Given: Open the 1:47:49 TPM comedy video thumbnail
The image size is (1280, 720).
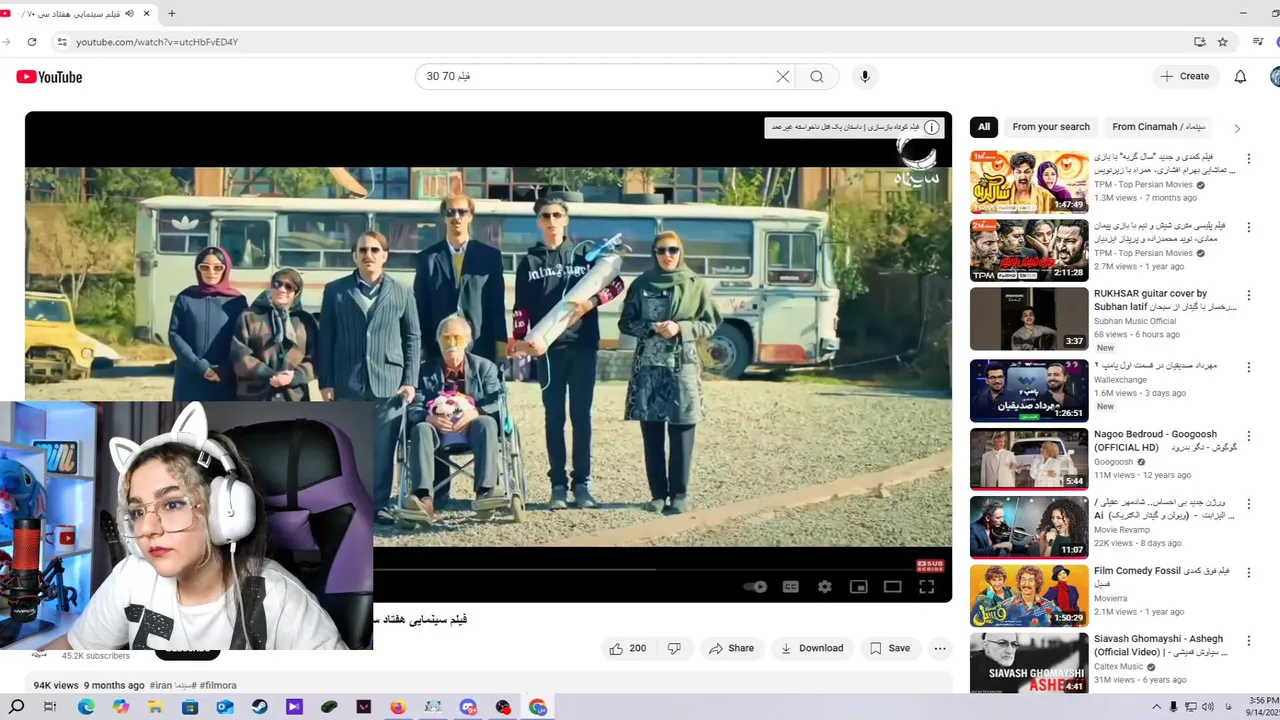Looking at the screenshot, I should point(1029,182).
